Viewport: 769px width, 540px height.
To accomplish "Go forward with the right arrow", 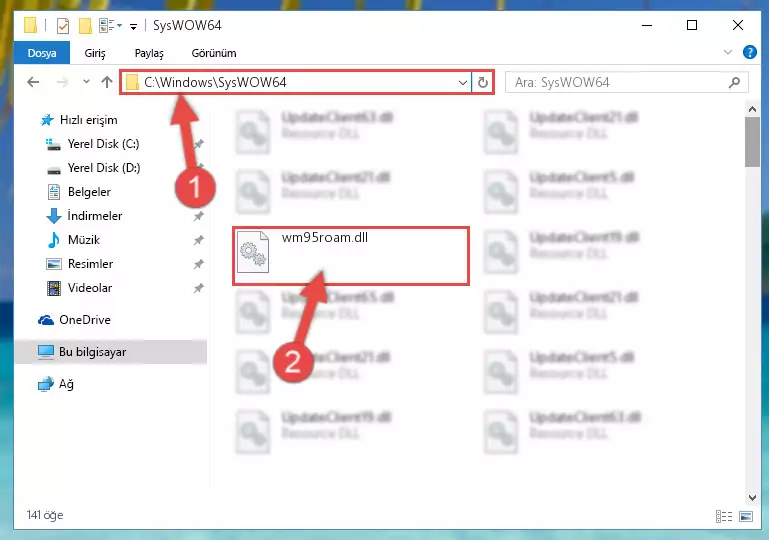I will pyautogui.click(x=62, y=82).
